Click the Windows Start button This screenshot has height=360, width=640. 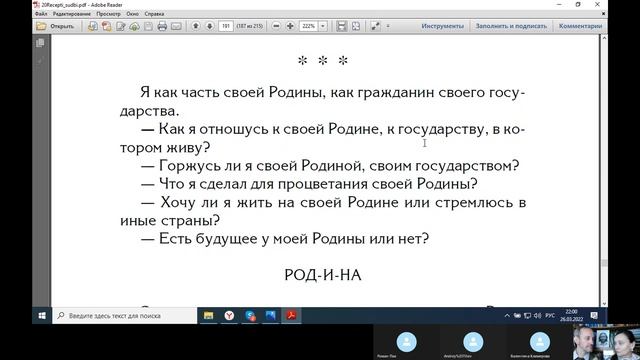coord(42,316)
